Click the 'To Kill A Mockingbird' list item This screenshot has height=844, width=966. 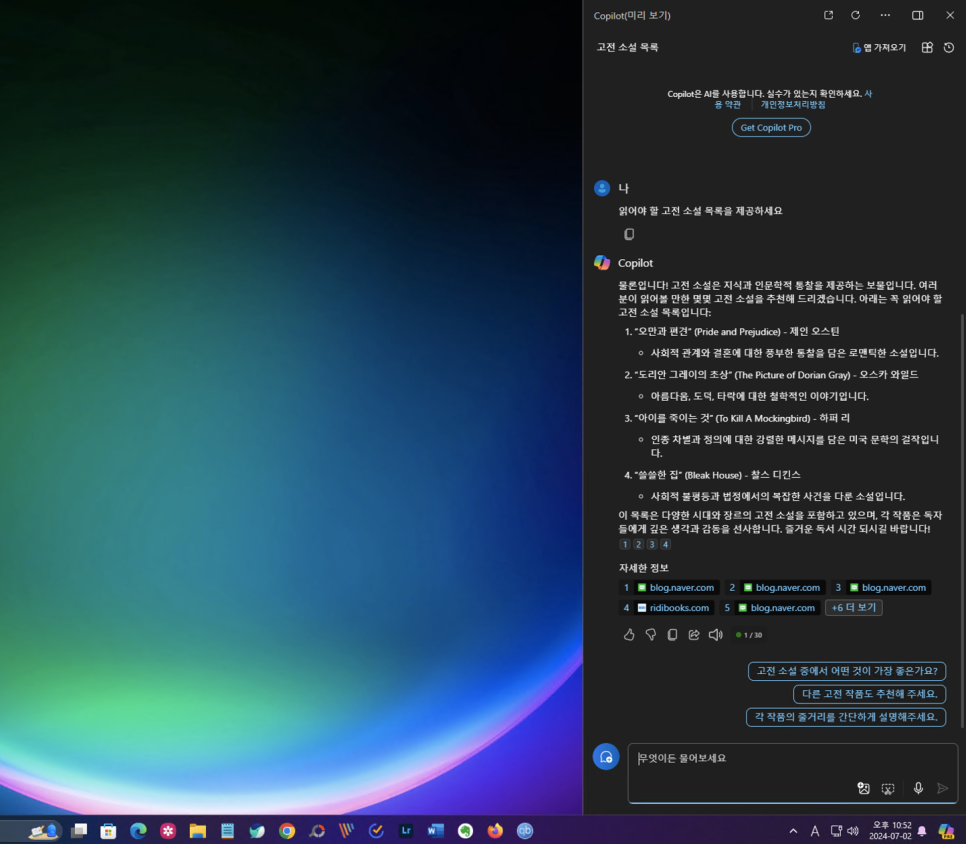737,418
